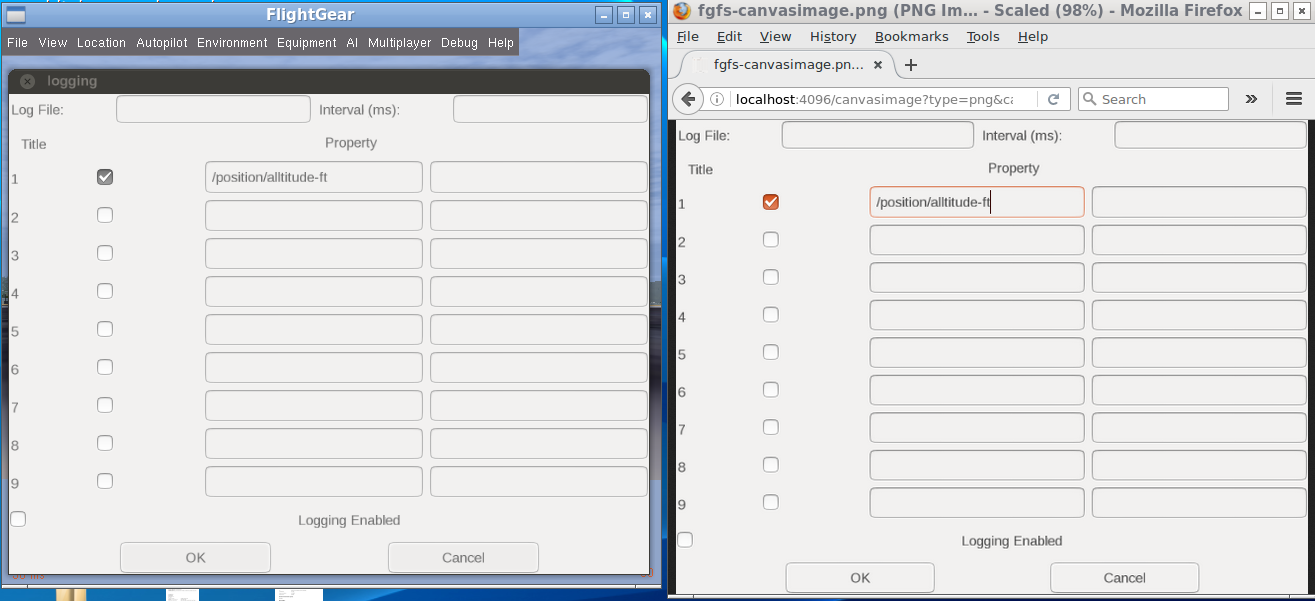This screenshot has width=1315, height=601.
Task: Open FlightGear View menu
Action: pyautogui.click(x=53, y=43)
